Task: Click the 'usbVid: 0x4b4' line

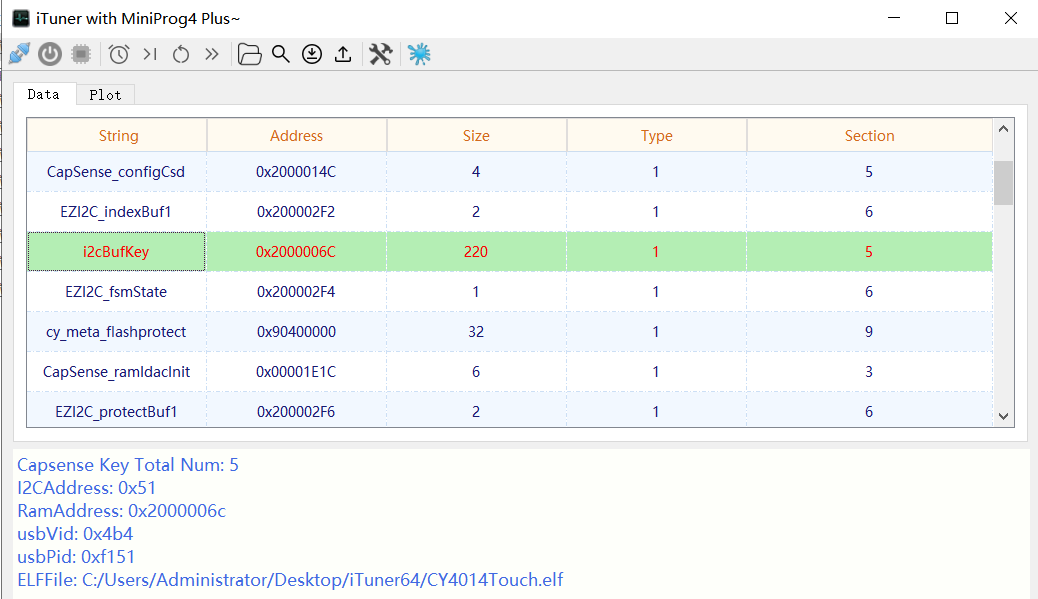Action: pyautogui.click(x=75, y=533)
